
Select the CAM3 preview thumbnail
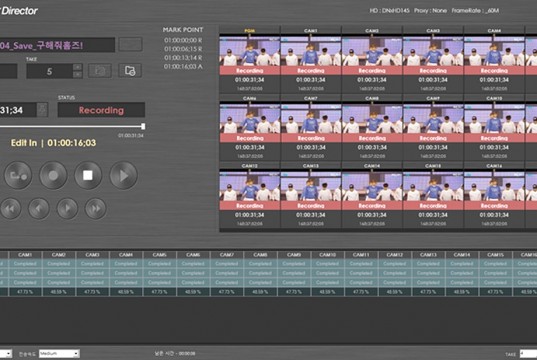[x=433, y=51]
